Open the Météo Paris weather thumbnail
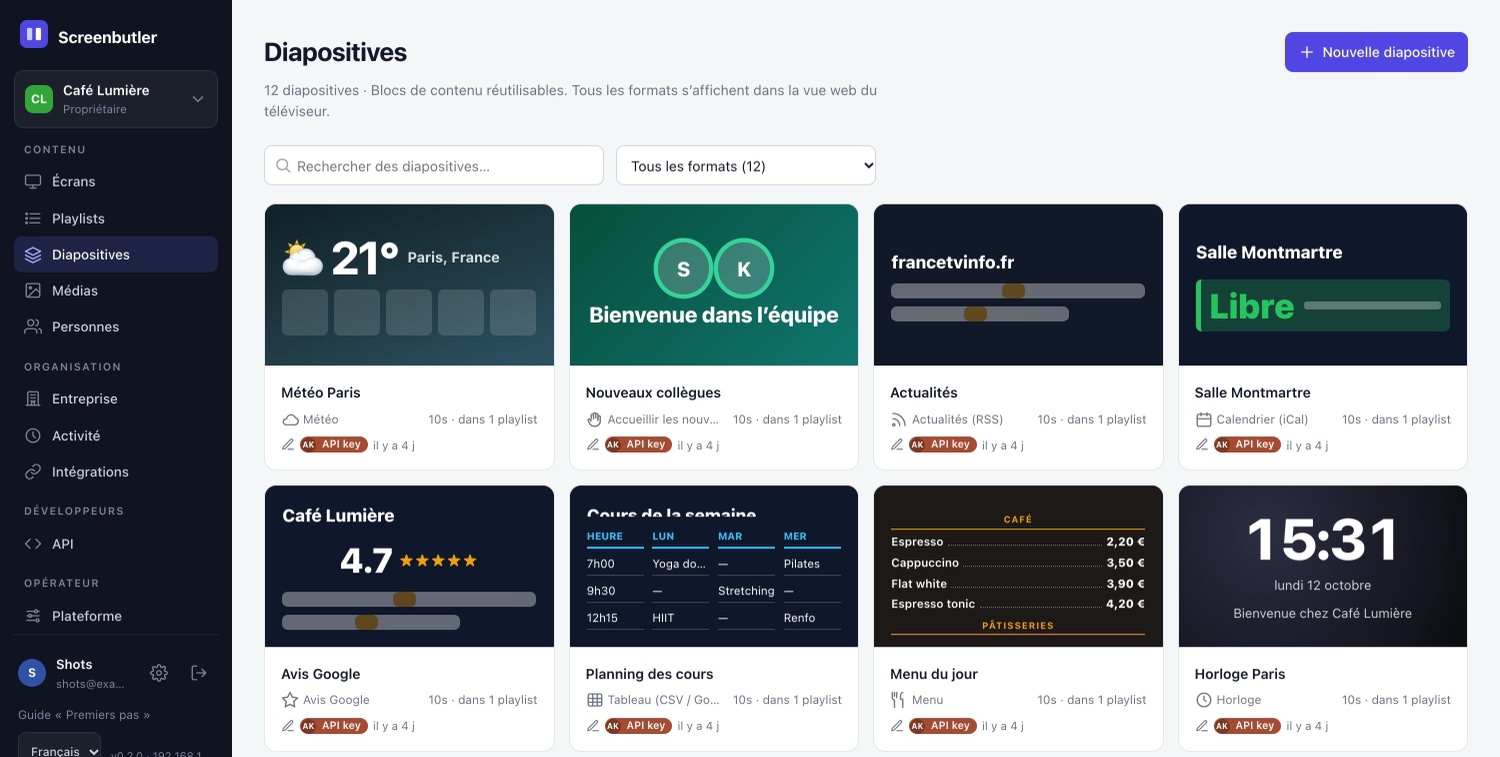 click(410, 285)
